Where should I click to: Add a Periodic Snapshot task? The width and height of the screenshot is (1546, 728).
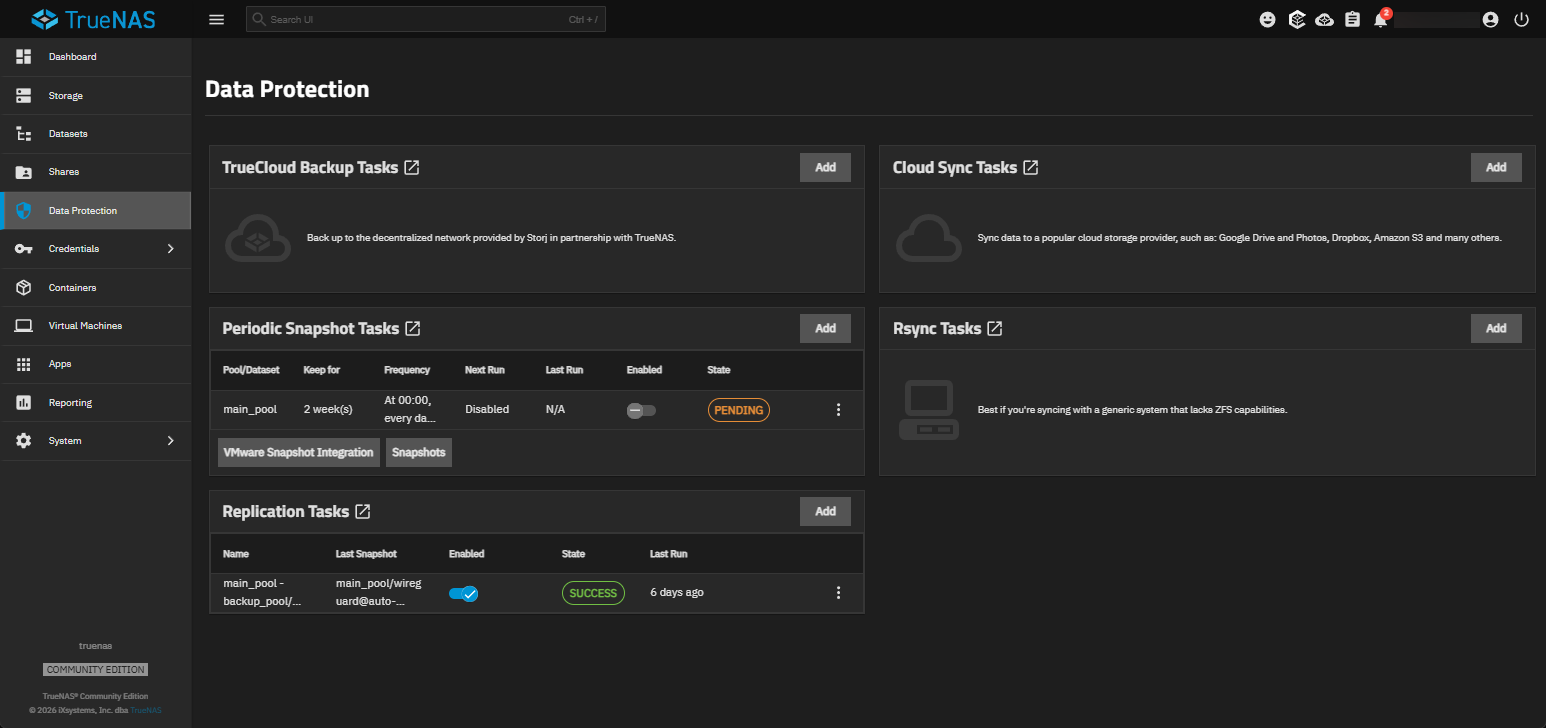pyautogui.click(x=825, y=328)
